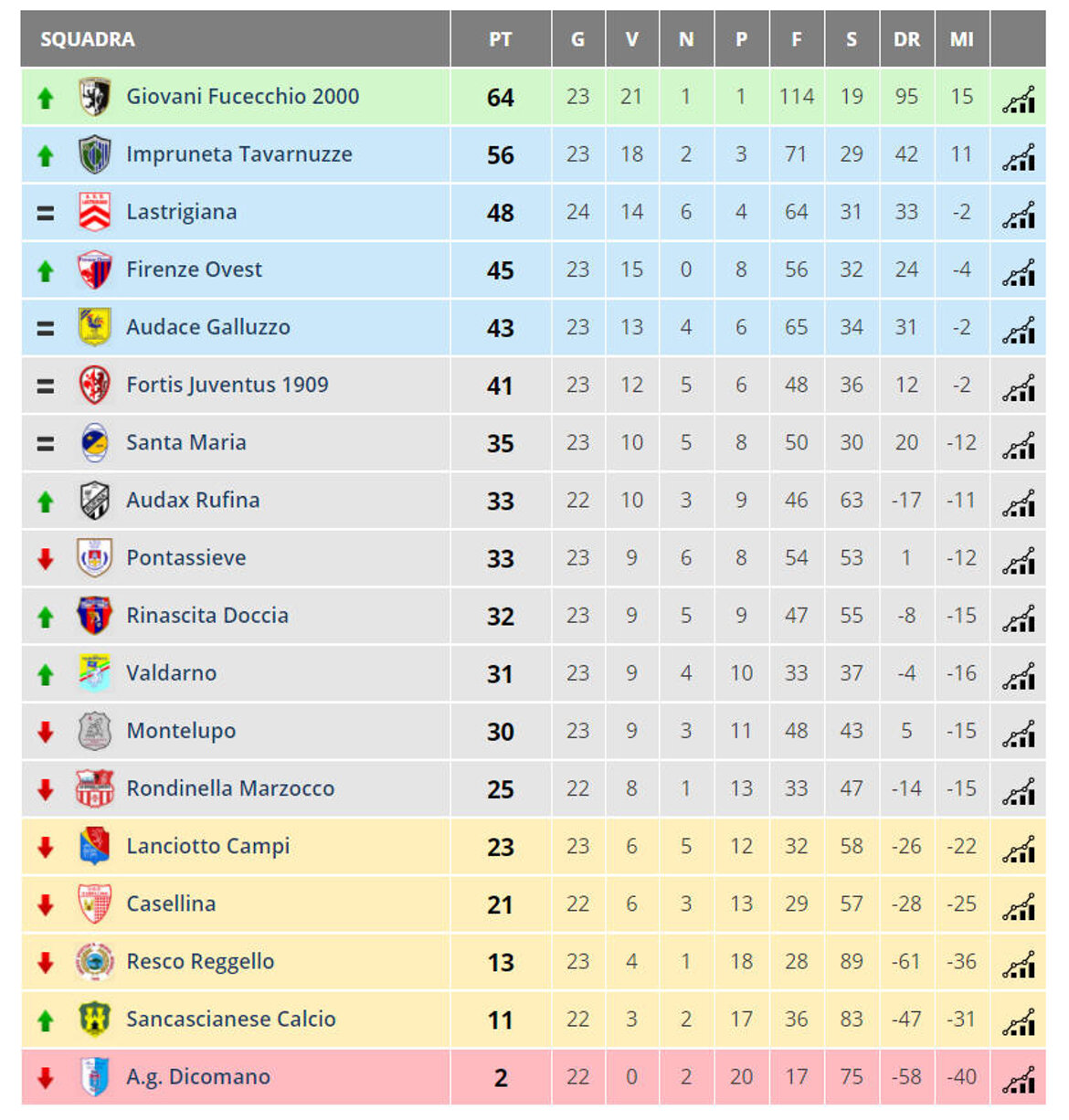Select the Lastrigiana team badge

91,211
